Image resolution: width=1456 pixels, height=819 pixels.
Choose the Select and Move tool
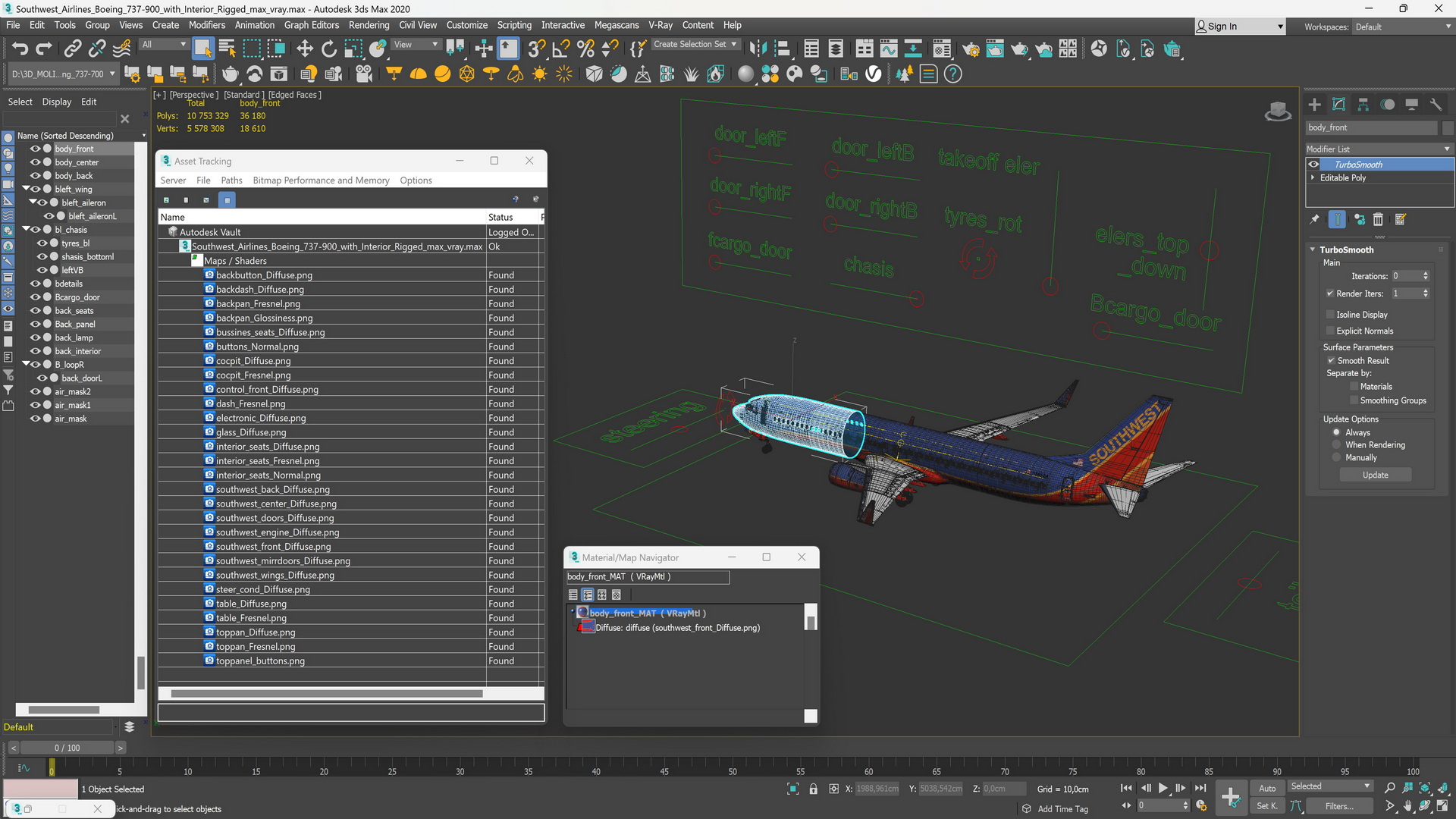tap(305, 49)
